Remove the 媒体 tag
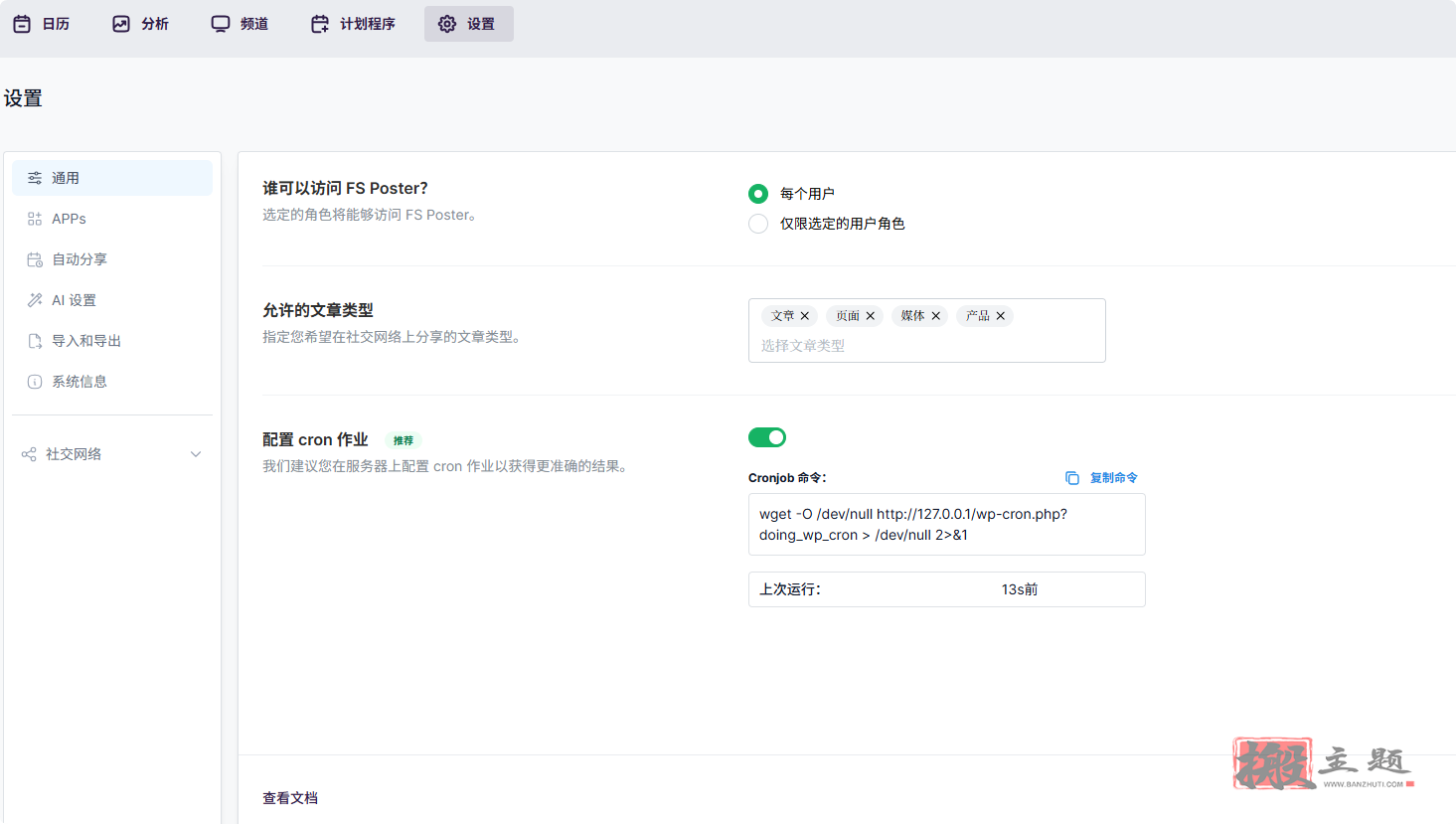This screenshot has width=1456, height=824. (936, 316)
